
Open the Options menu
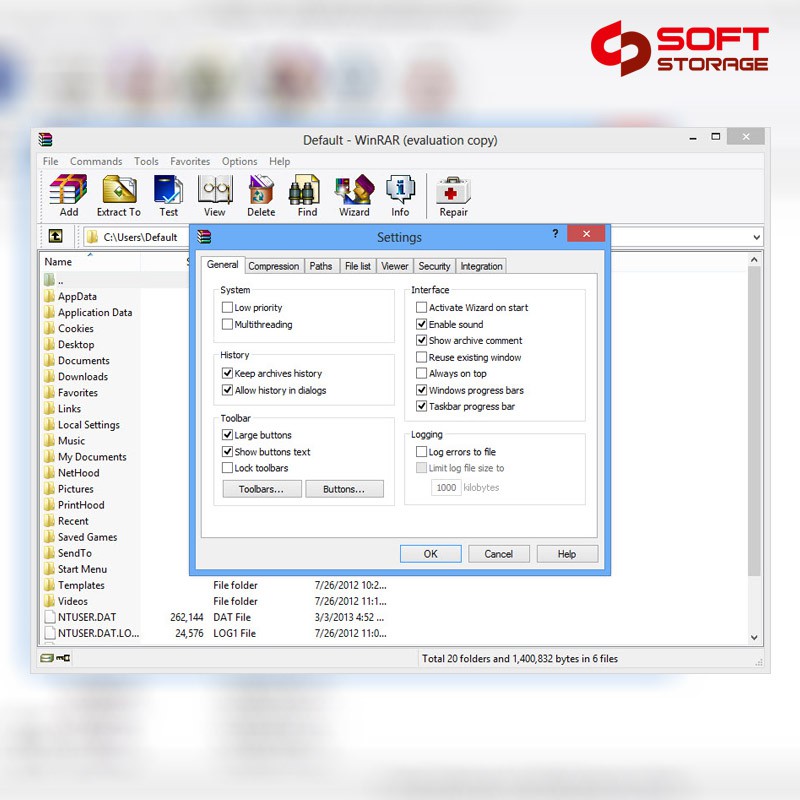pos(239,161)
